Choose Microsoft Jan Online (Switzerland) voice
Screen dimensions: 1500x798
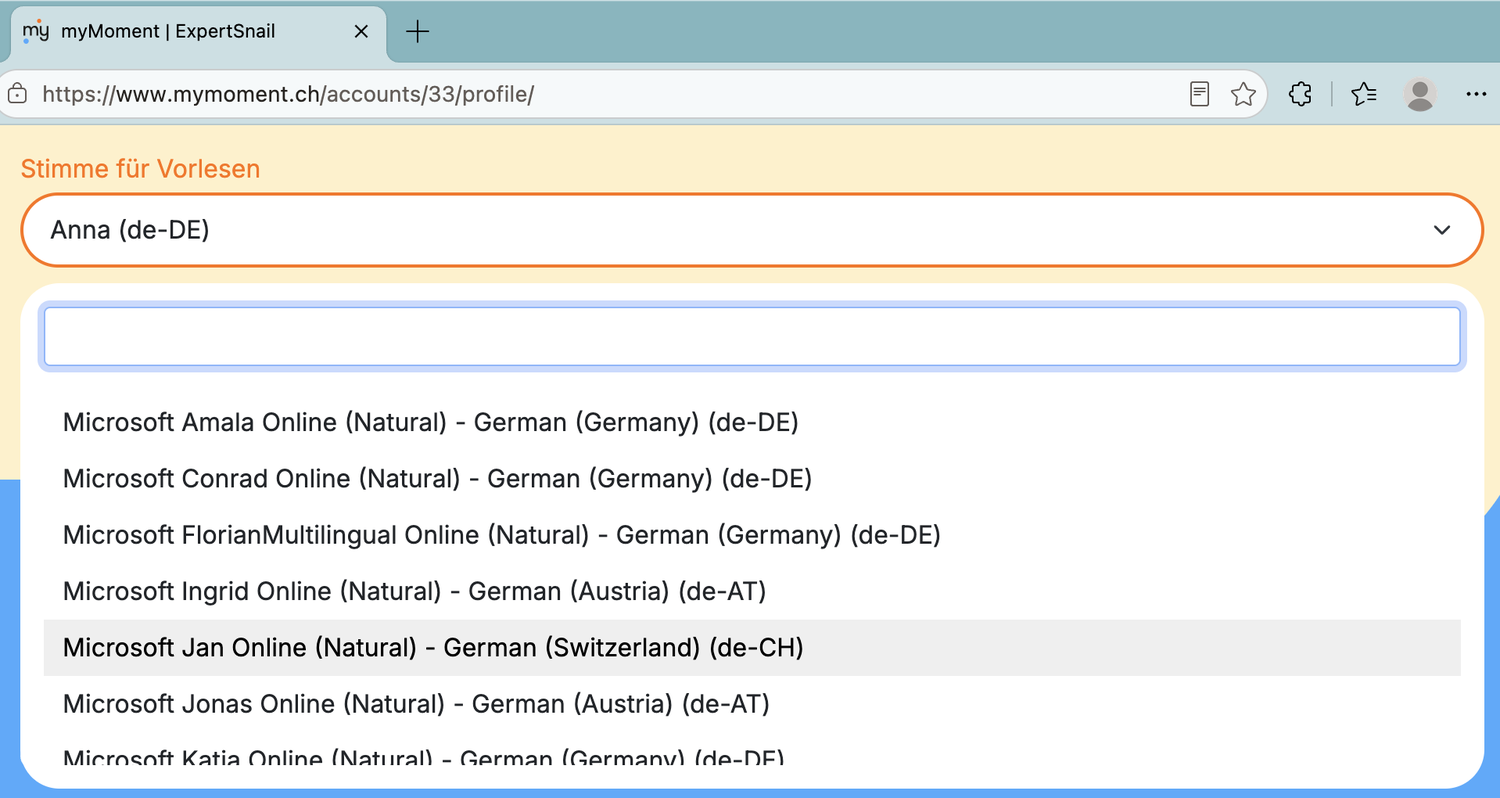(752, 648)
